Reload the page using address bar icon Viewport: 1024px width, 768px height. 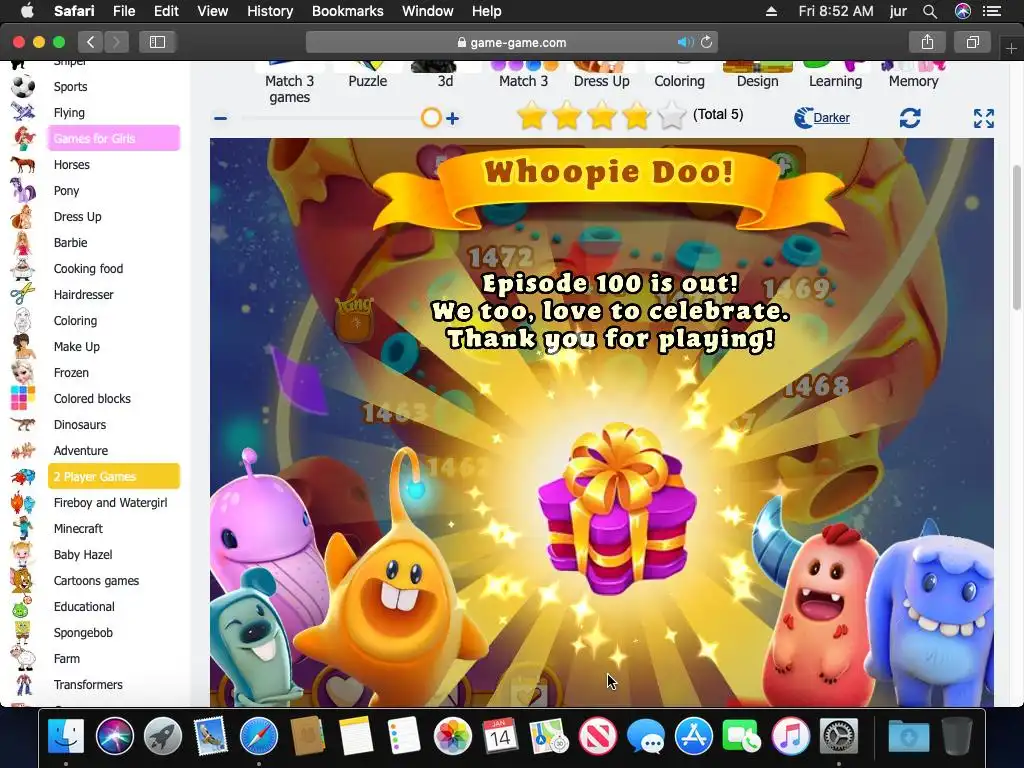pyautogui.click(x=706, y=42)
